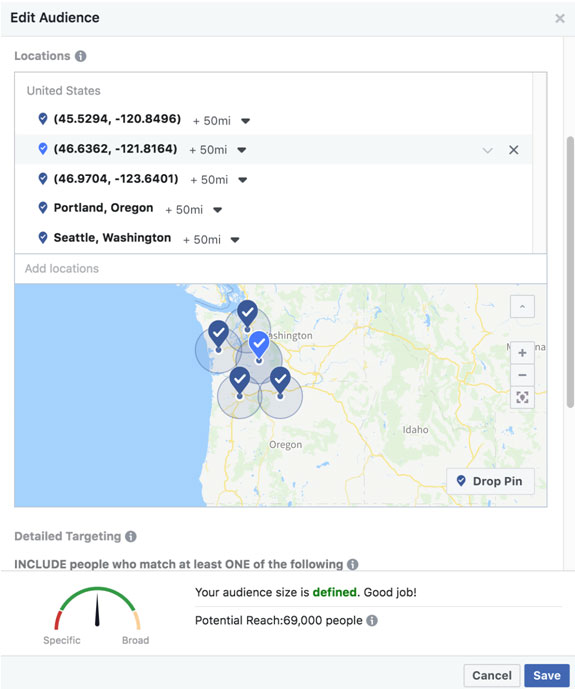
Task: Click the pin icon beside Seattle, Washington
Action: [43, 237]
